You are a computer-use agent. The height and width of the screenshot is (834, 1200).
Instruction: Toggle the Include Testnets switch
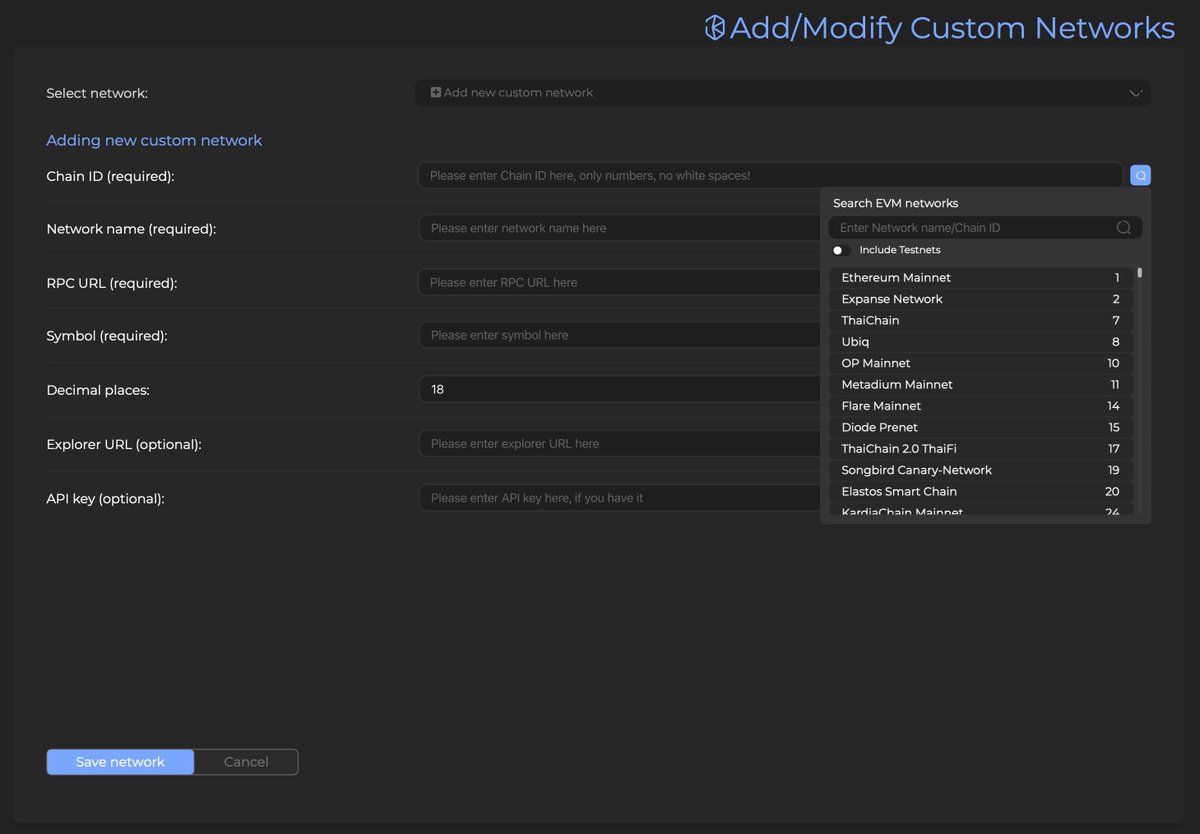[x=841, y=250]
